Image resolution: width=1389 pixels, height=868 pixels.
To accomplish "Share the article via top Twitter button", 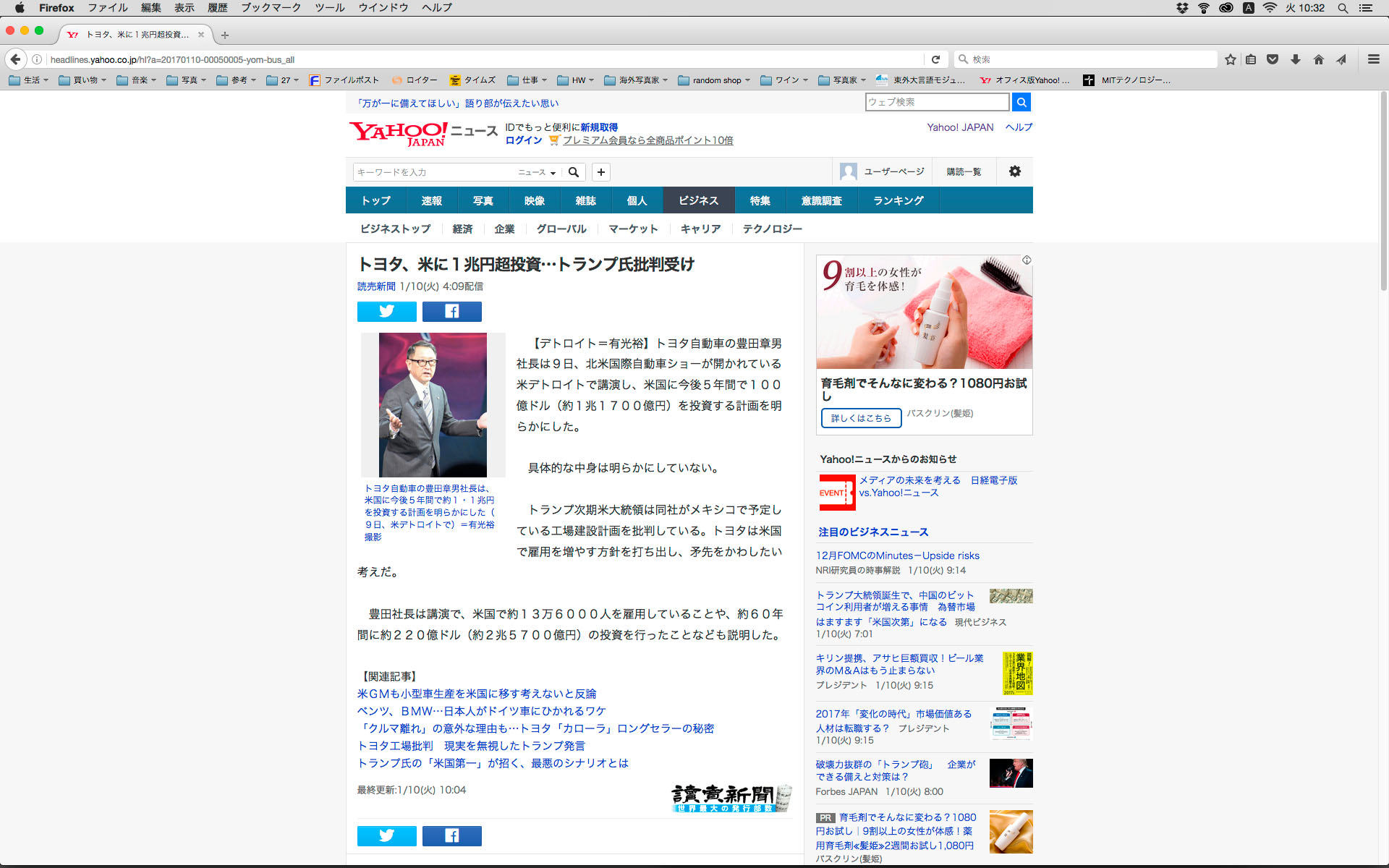I will pos(386,311).
